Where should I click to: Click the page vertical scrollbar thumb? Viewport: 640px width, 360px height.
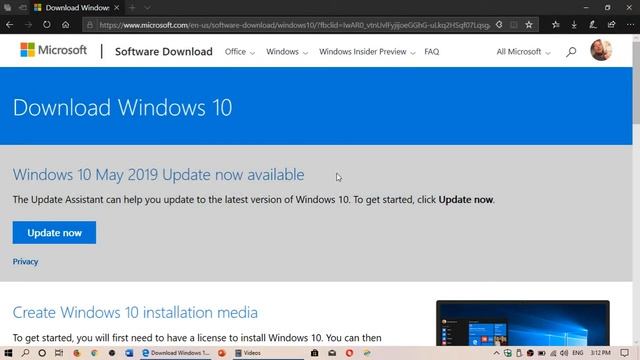(636, 82)
